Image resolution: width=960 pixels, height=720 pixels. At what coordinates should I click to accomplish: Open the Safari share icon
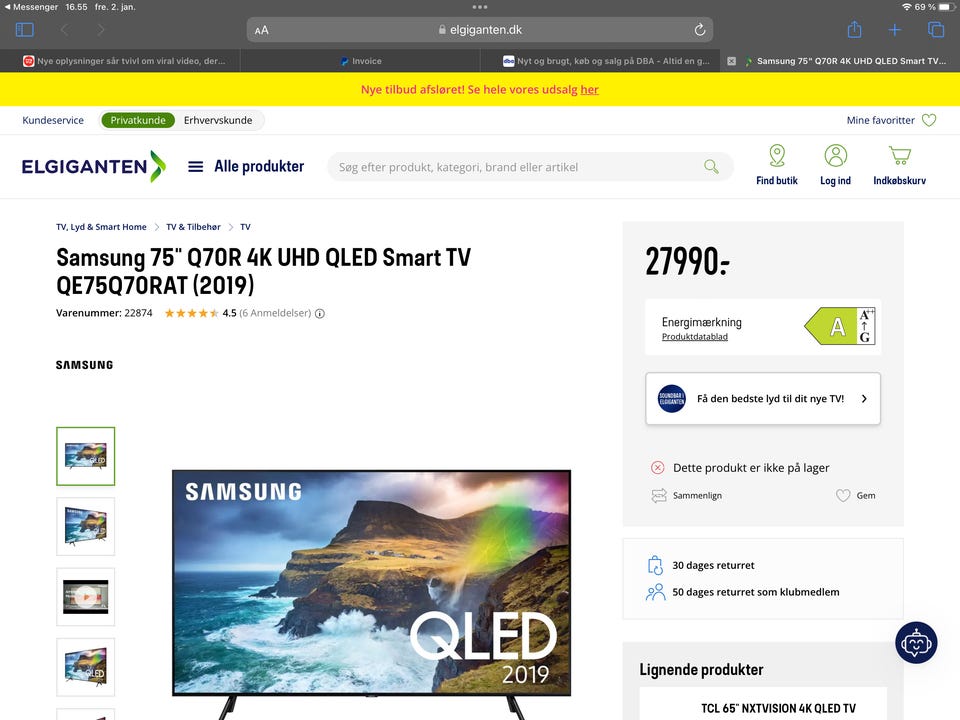pos(854,29)
